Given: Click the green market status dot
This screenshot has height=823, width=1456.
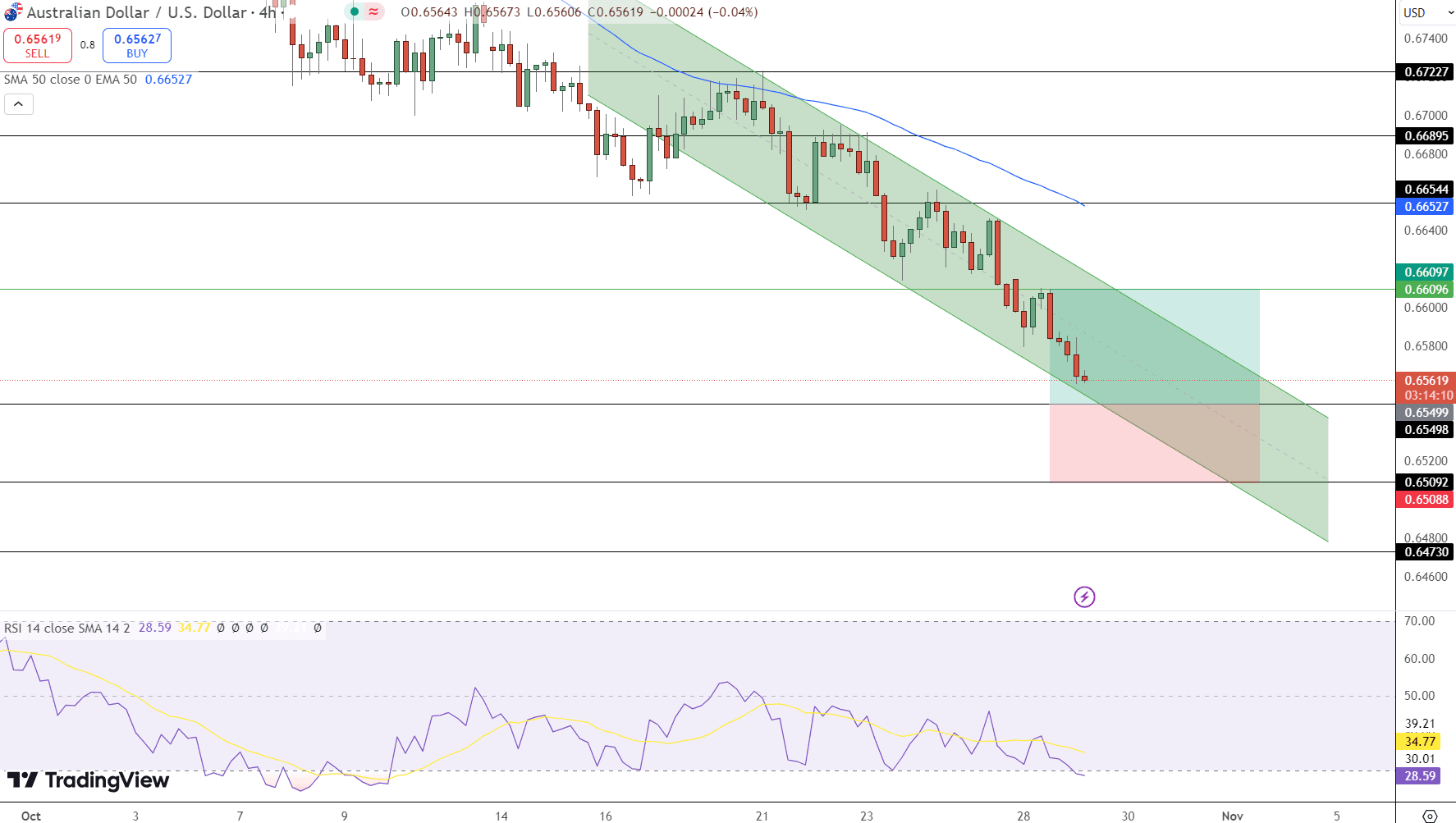Looking at the screenshot, I should point(355,11).
